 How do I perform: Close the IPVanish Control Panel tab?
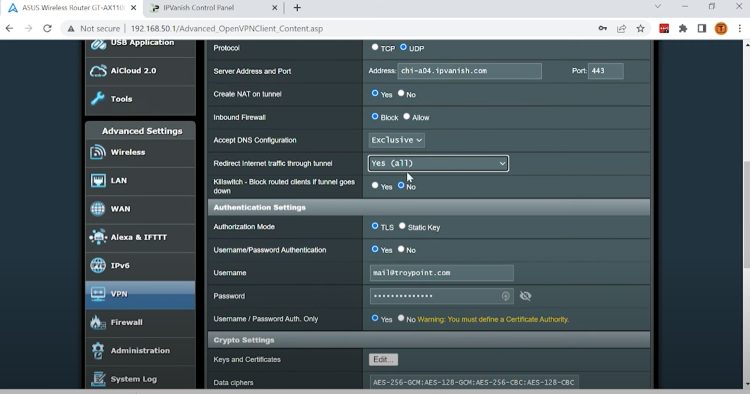(x=275, y=8)
